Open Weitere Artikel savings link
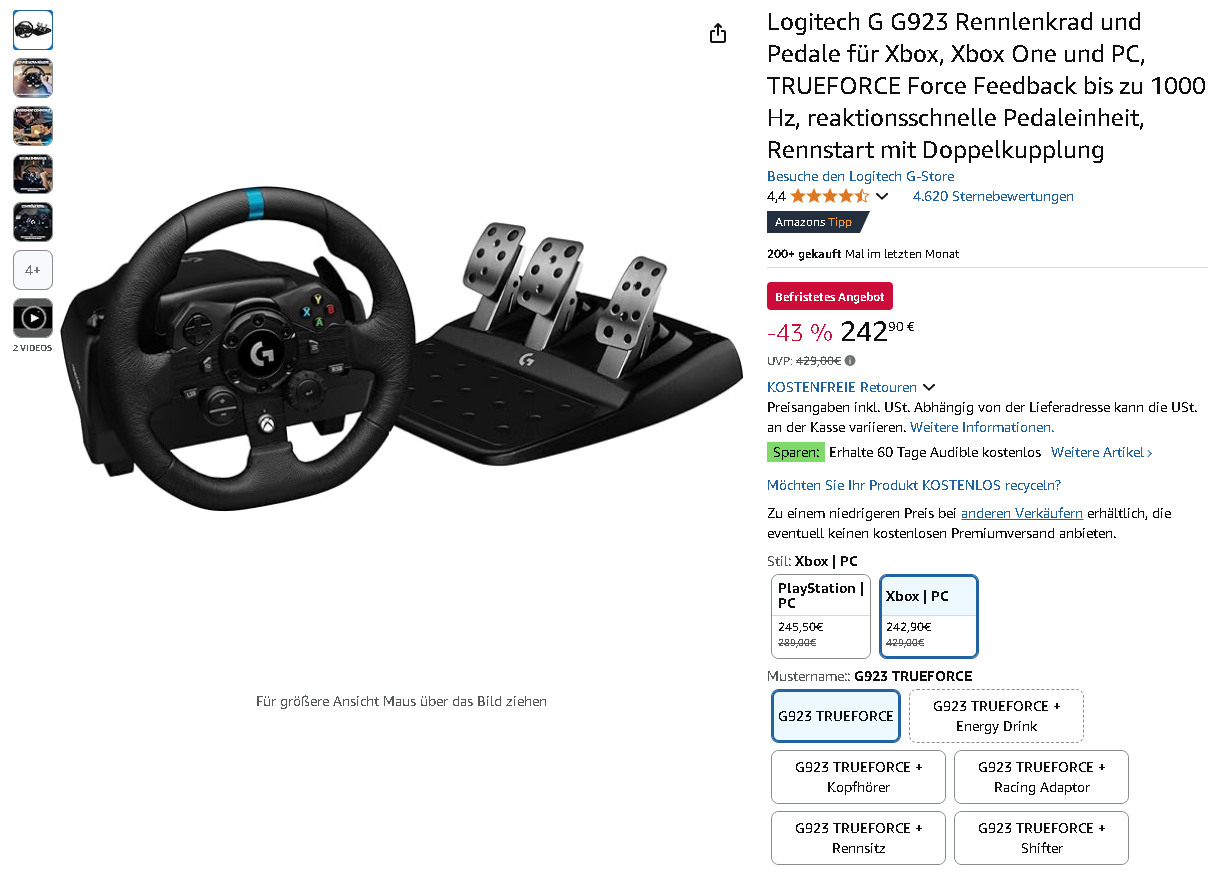1213x872 pixels. tap(1101, 453)
